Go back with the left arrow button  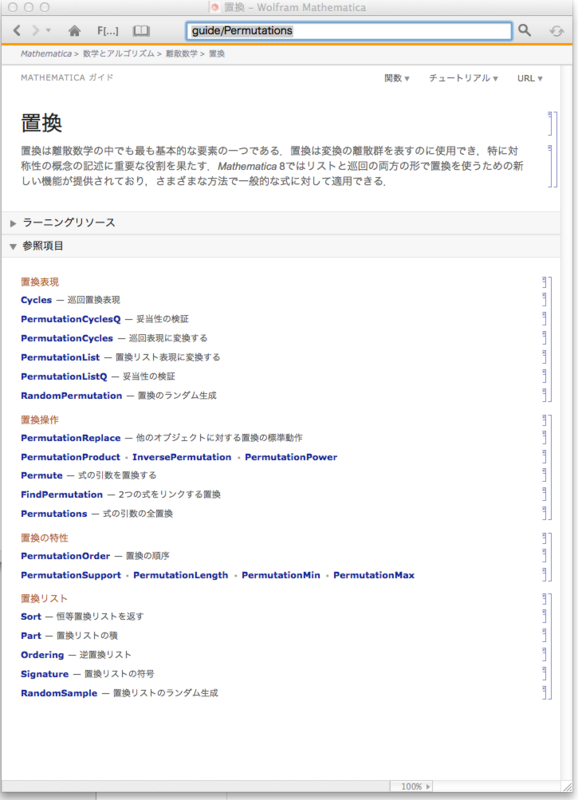tap(17, 31)
